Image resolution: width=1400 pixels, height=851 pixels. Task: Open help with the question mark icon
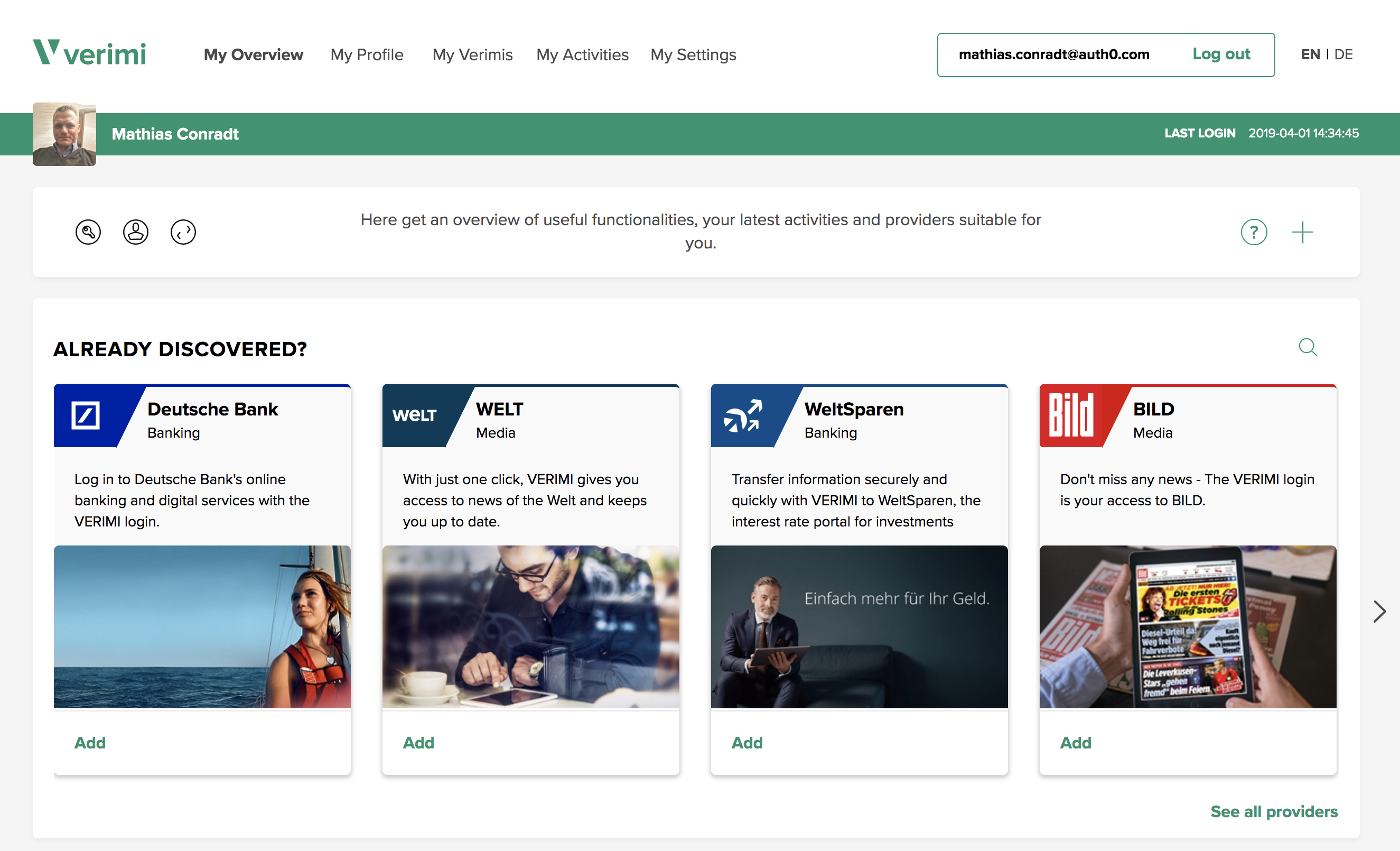tap(1254, 232)
